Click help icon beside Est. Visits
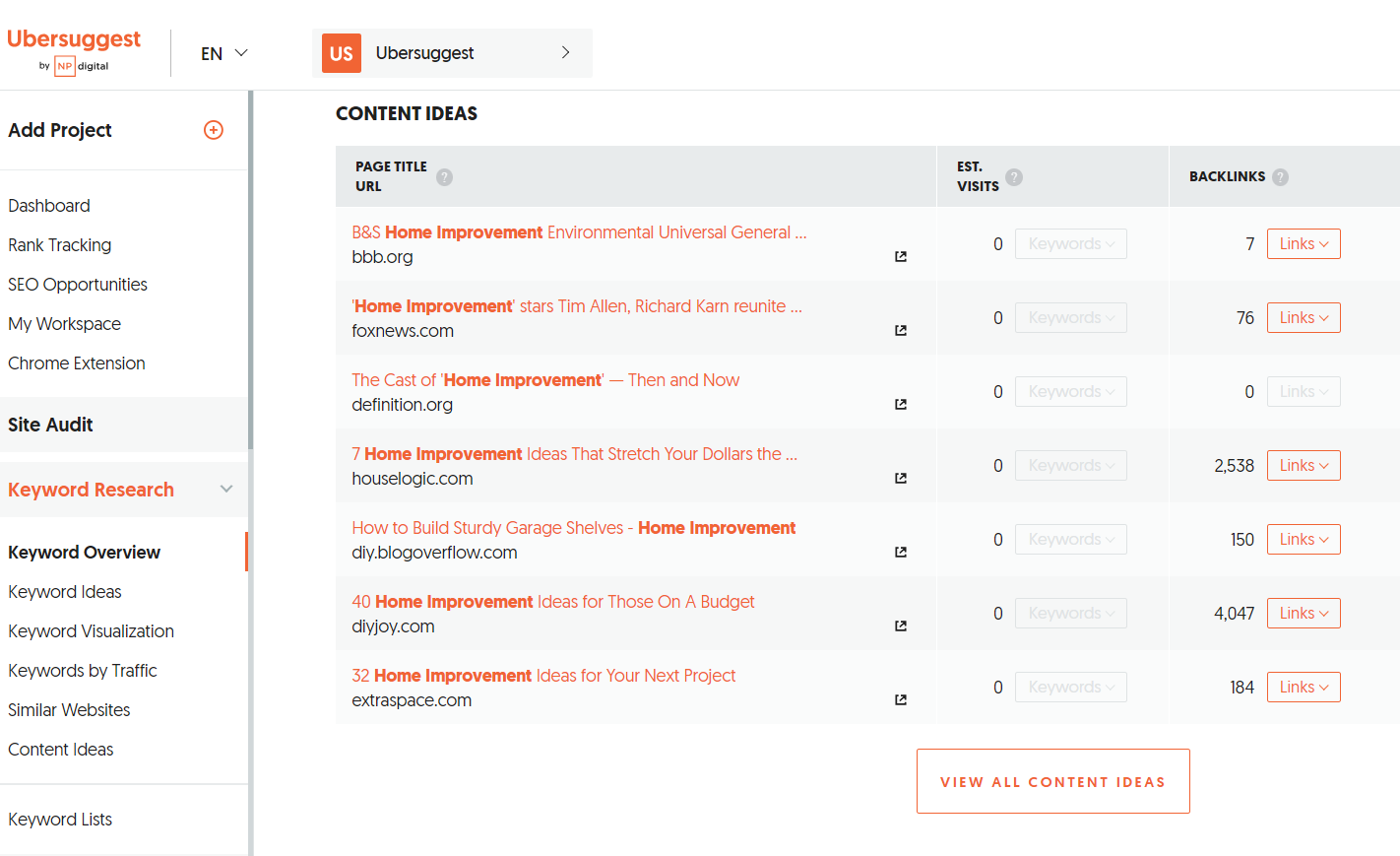Screen dimensions: 1400x856 pyautogui.click(x=1014, y=177)
